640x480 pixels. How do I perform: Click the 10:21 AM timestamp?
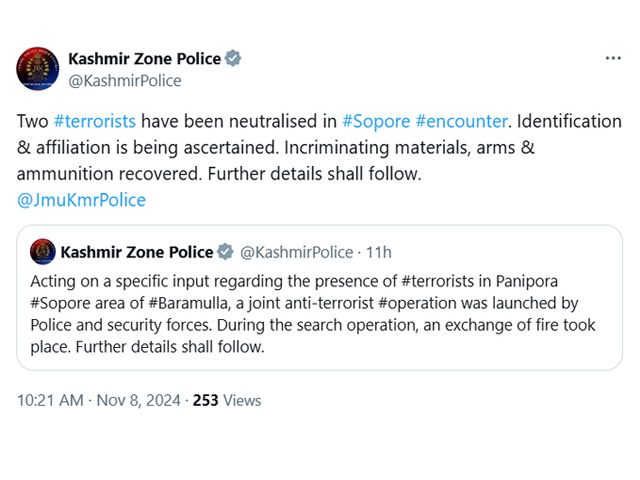pyautogui.click(x=50, y=400)
